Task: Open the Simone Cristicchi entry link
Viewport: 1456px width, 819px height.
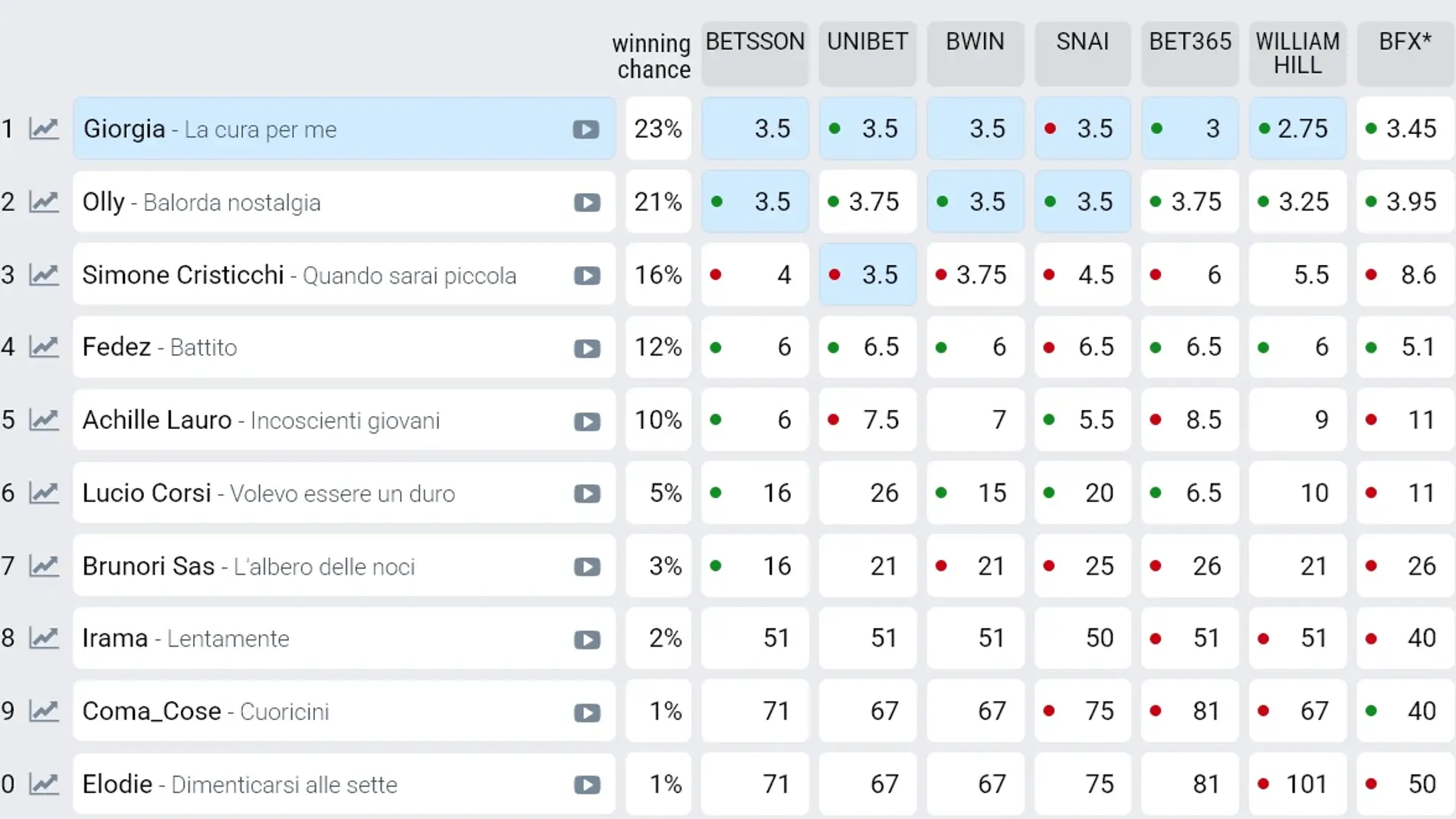Action: click(183, 274)
